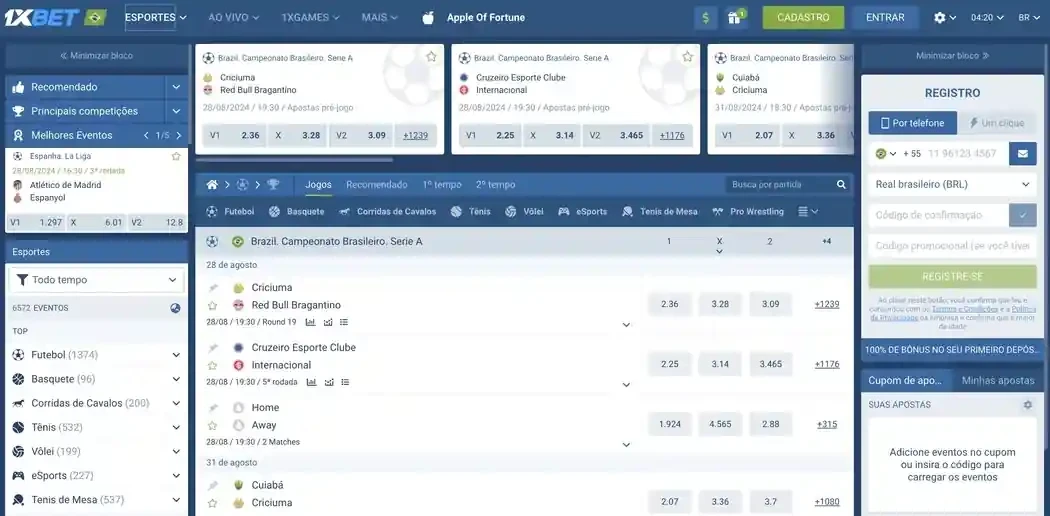This screenshot has width=1050, height=516.
Task: Click the globe icon beside 6572 Eventos
Action: coord(175,309)
